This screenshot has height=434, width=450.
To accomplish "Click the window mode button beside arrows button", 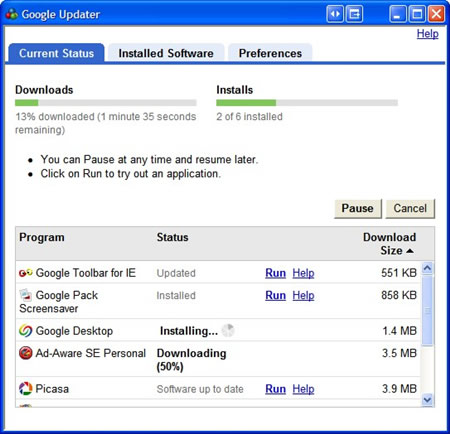I will tap(354, 14).
